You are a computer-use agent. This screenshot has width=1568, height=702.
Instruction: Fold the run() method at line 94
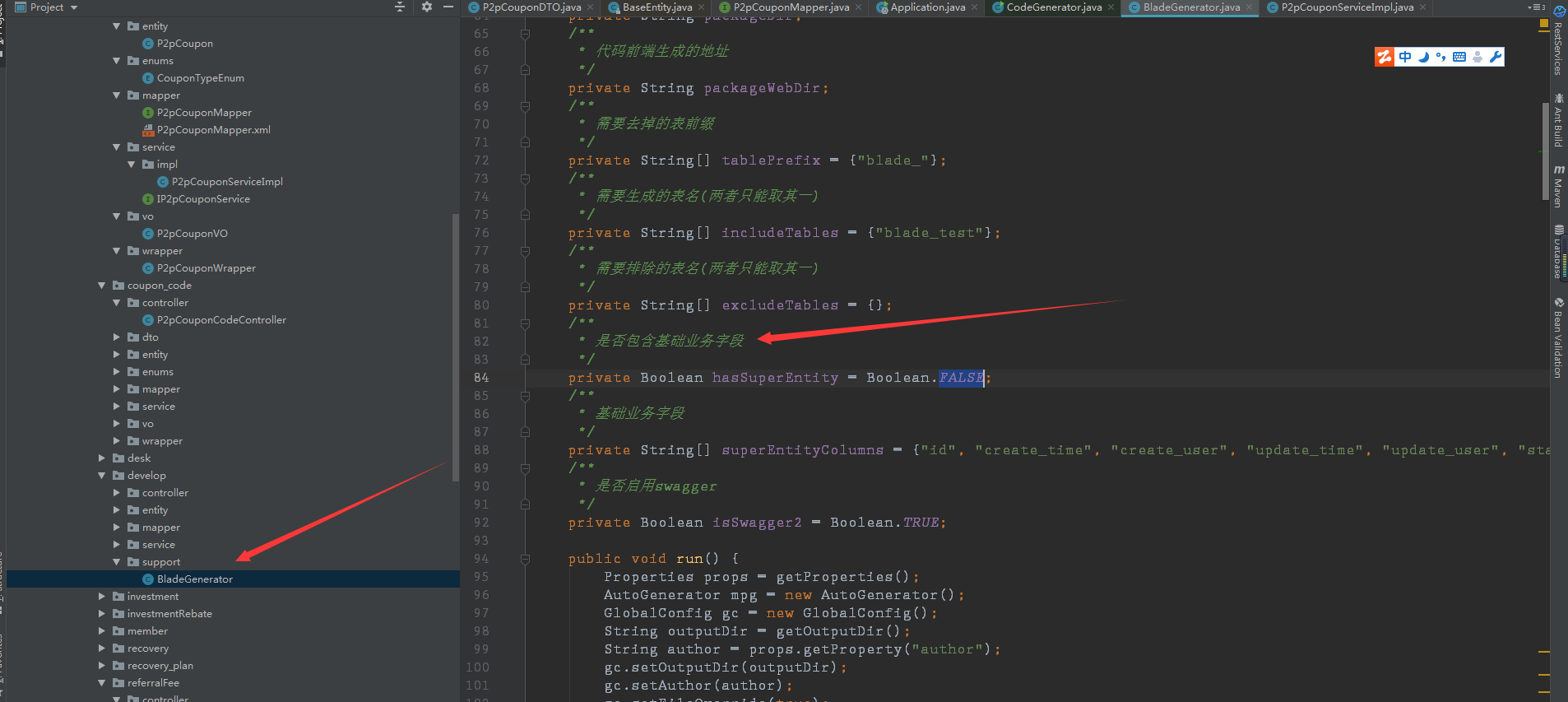pos(525,559)
